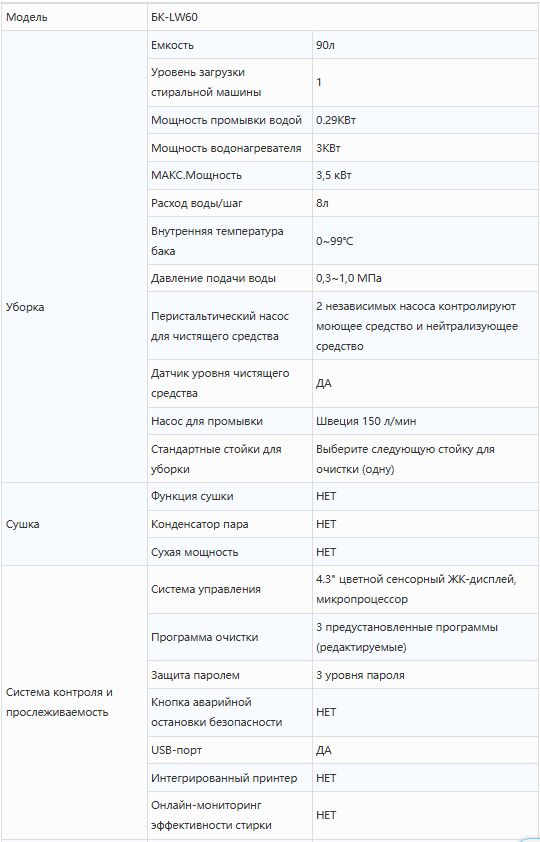Click the 0,3~1,0 МПа pressure value

(349, 279)
